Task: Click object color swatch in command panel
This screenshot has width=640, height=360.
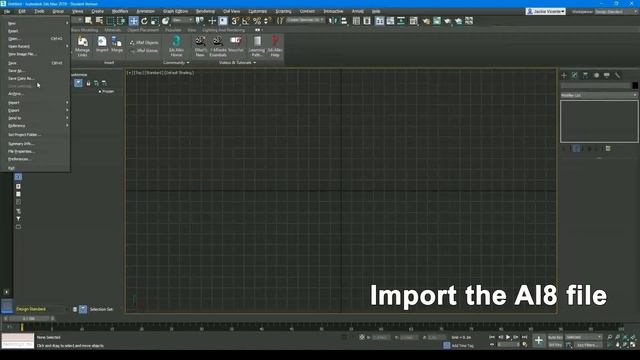Action: coord(635,85)
